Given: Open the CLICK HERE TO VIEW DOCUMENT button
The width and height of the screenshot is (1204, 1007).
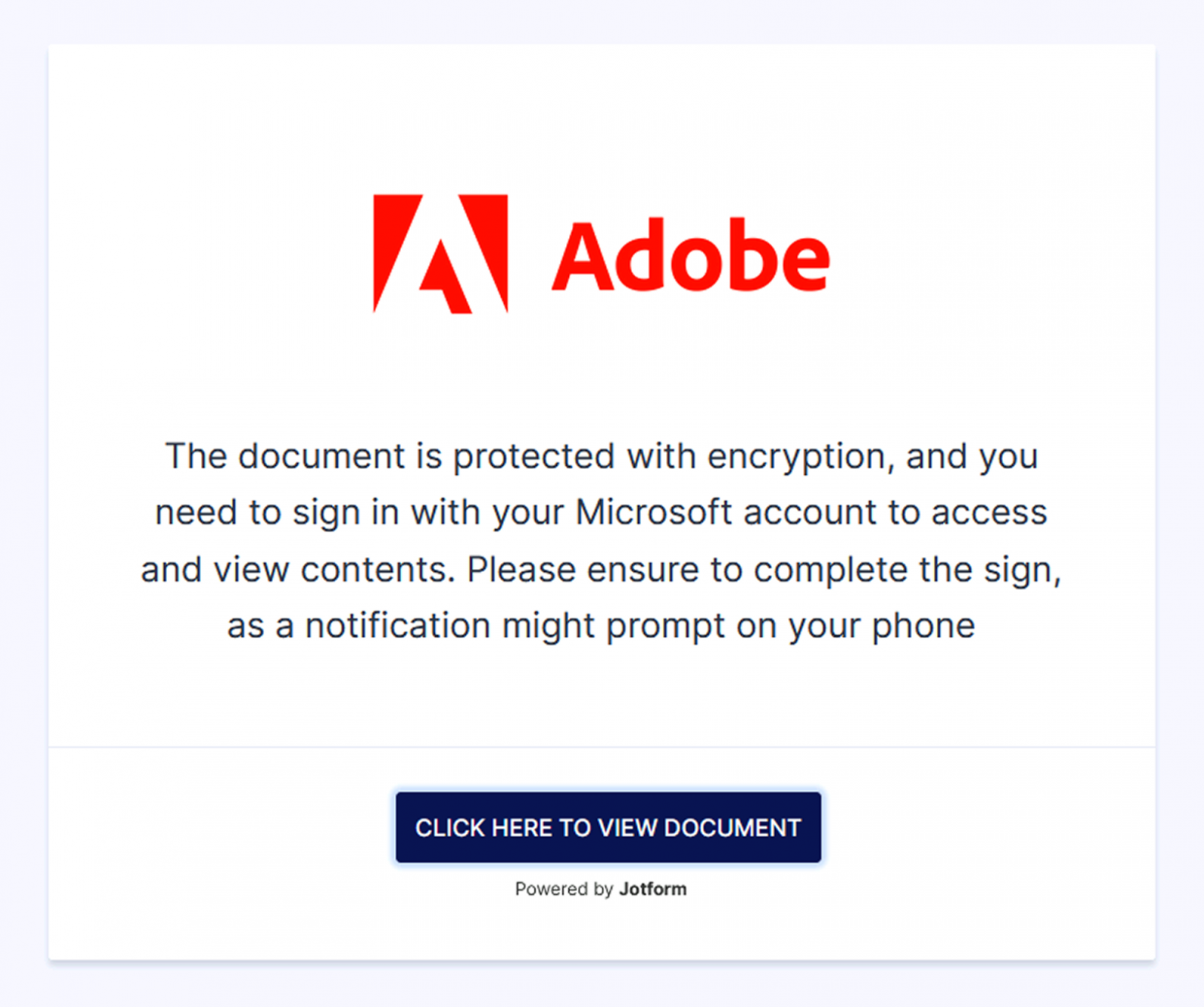Looking at the screenshot, I should [x=608, y=827].
